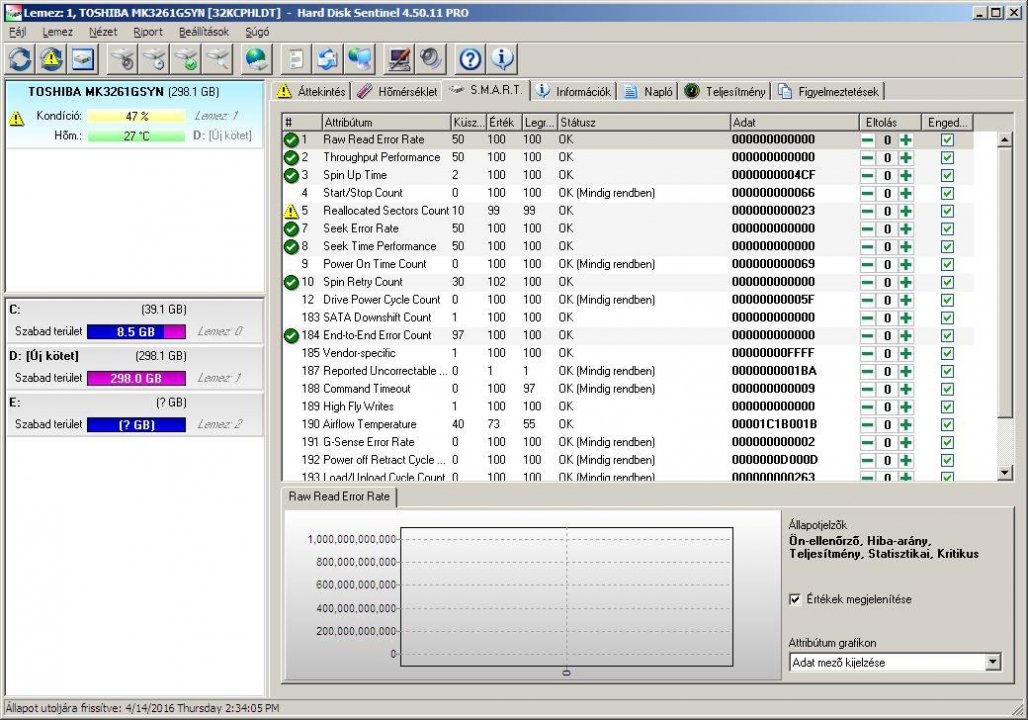1028x720 pixels.
Task: Click the attribute list scroll down arrow
Action: click(x=1004, y=472)
